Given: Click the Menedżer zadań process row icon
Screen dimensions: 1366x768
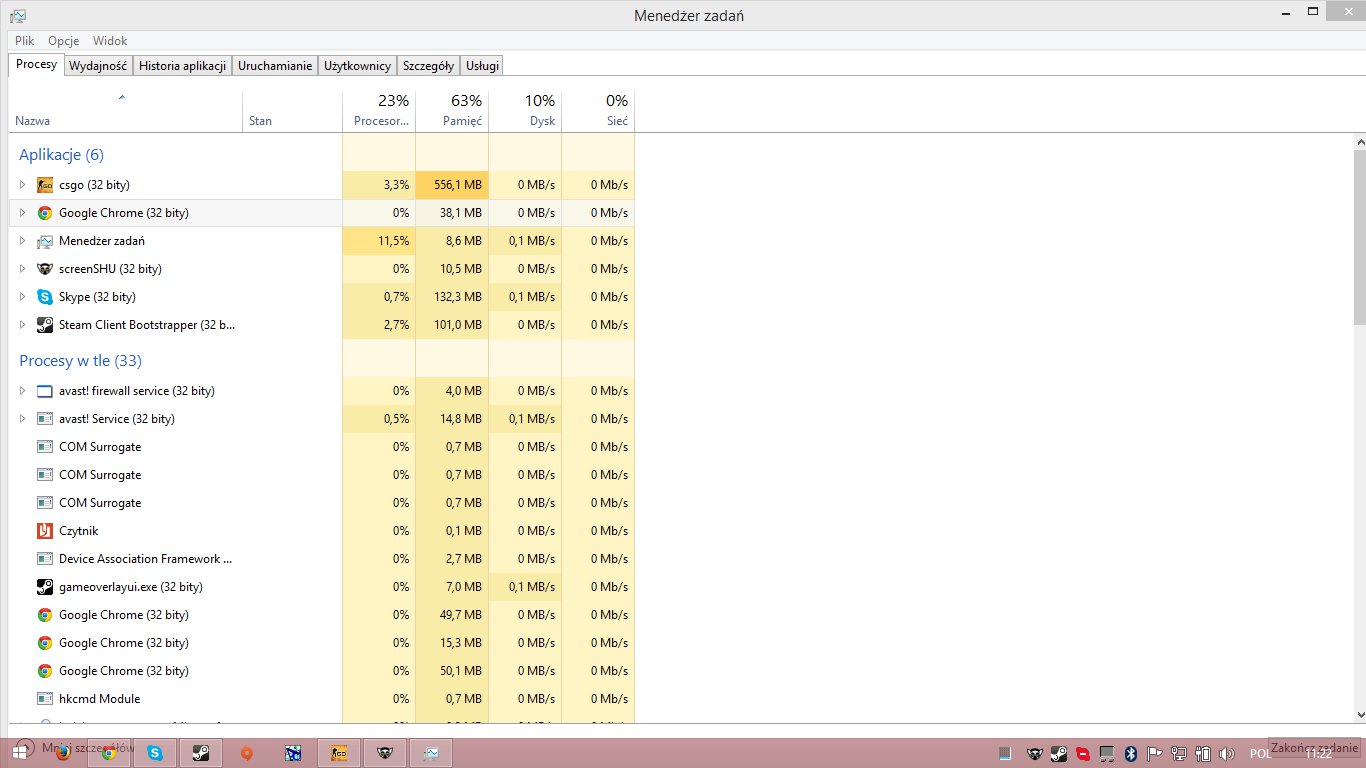Looking at the screenshot, I should (x=45, y=241).
